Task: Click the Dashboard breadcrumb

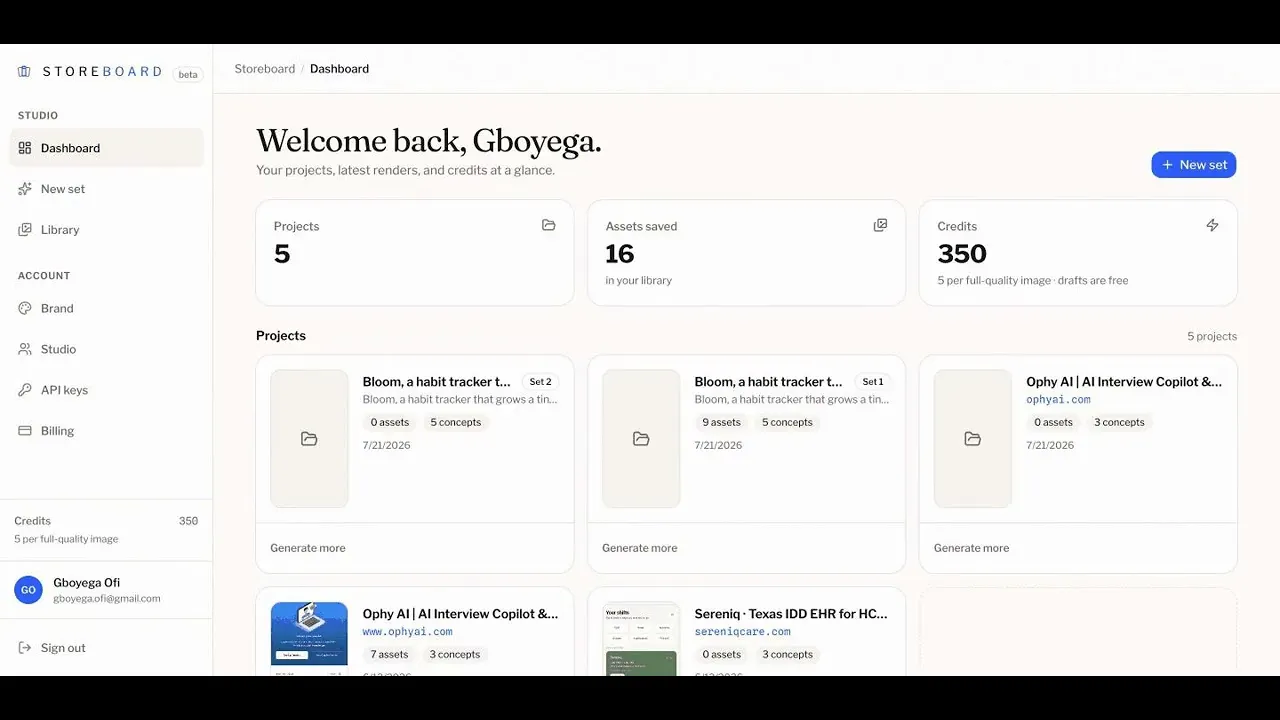Action: [x=339, y=69]
